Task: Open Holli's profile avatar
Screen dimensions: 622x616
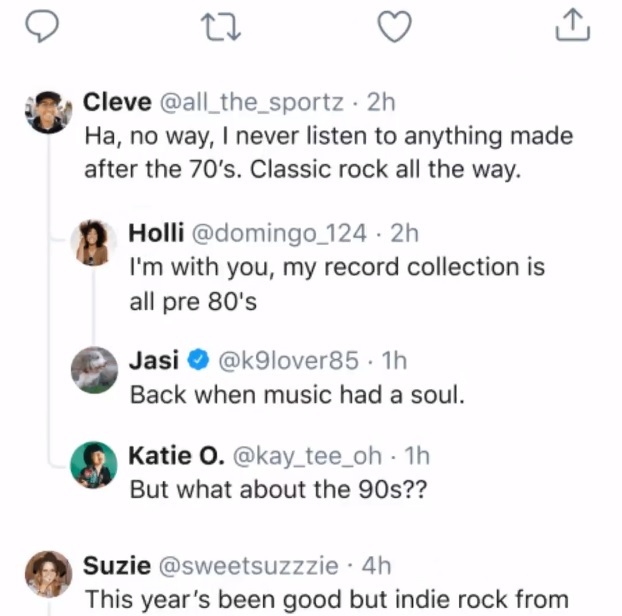Action: pos(94,243)
